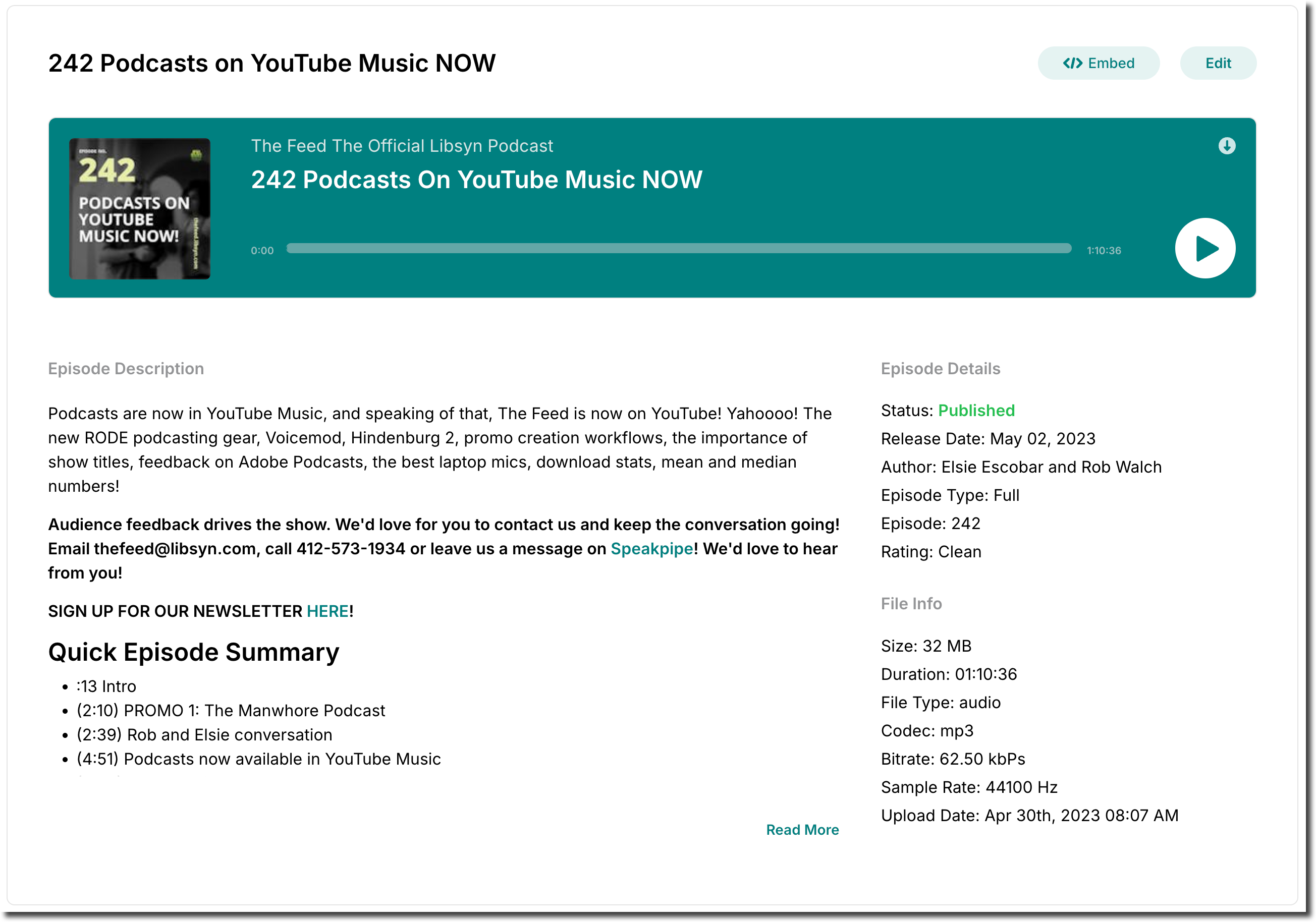The height and width of the screenshot is (922, 1316).
Task: Click the page heading 242 Podcasts on YouTube Music NOW
Action: [271, 63]
